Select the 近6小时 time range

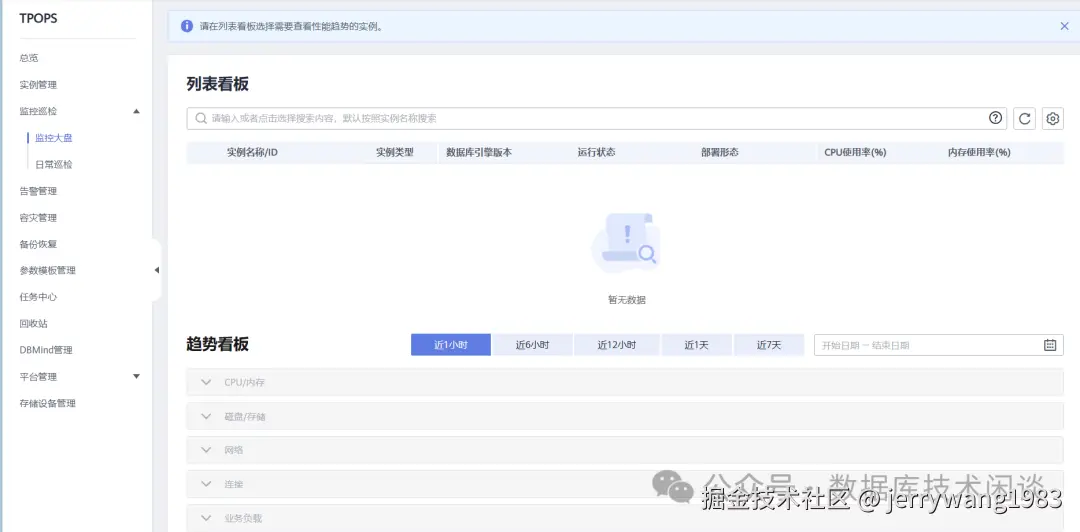(x=532, y=345)
